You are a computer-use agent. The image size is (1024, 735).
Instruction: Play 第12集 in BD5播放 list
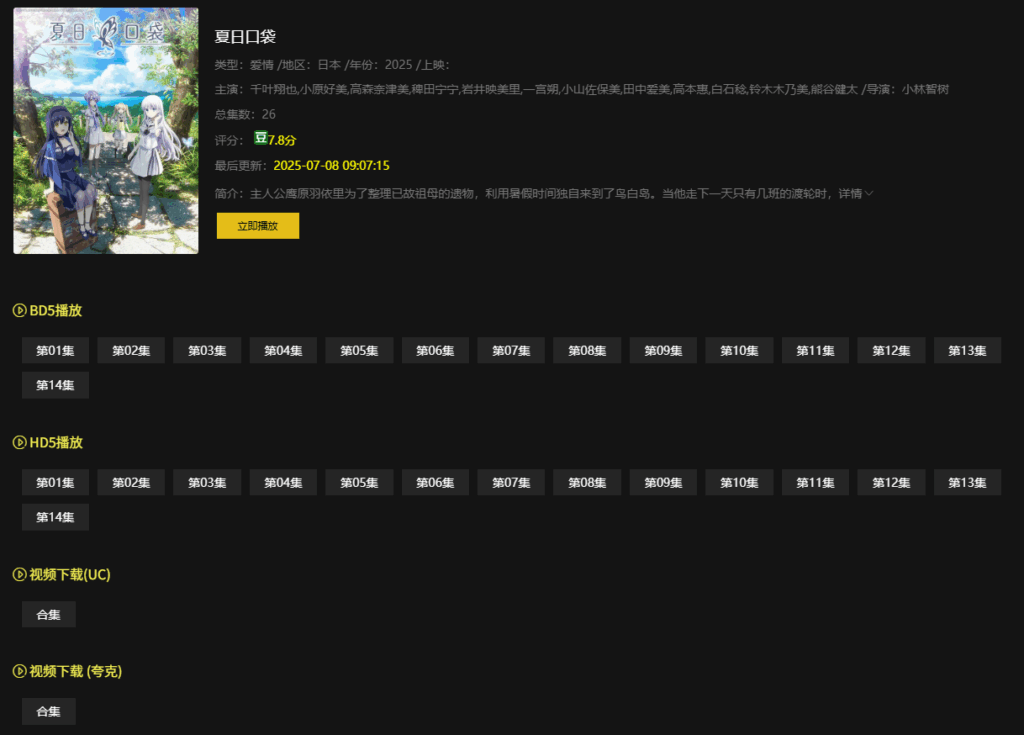(x=891, y=351)
